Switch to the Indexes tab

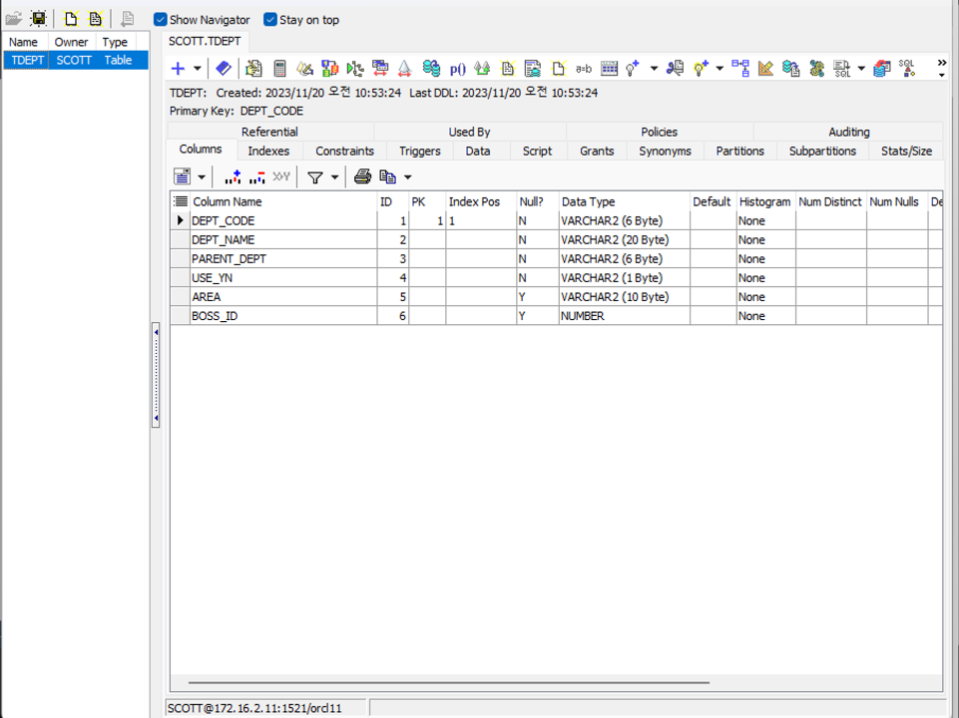click(x=268, y=151)
